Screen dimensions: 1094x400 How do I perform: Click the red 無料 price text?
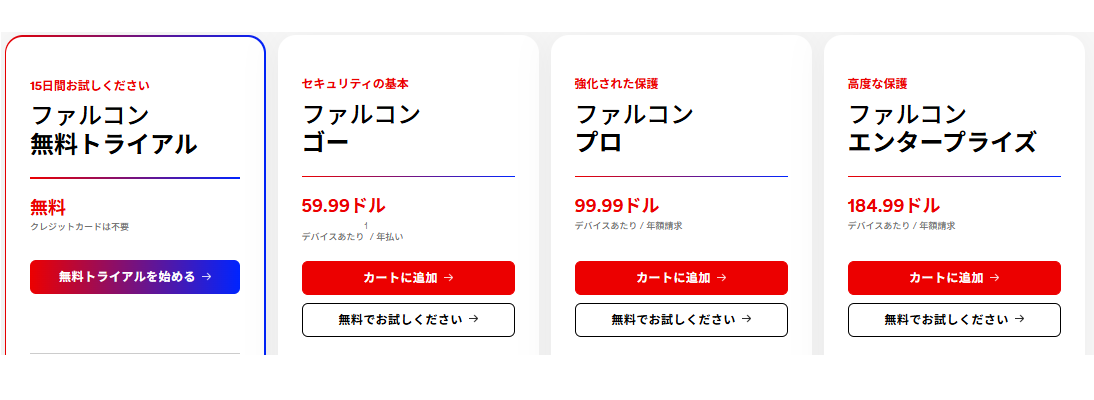[48, 208]
